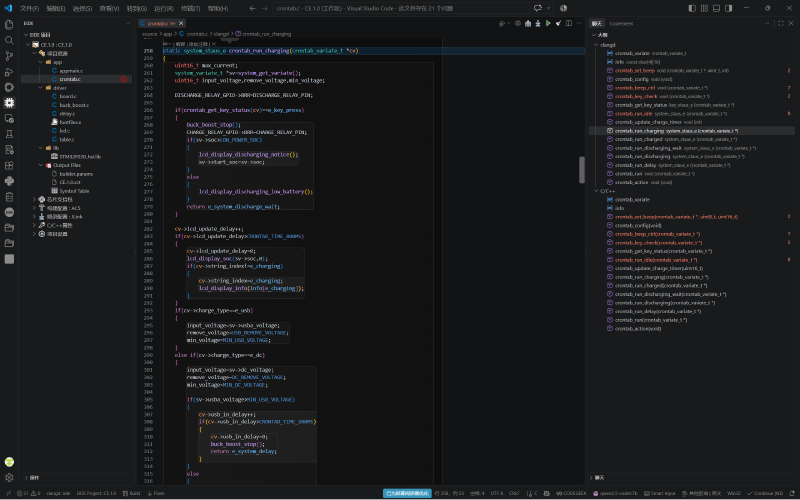Click the split editor icon
This screenshot has width=800, height=500.
[569, 23]
